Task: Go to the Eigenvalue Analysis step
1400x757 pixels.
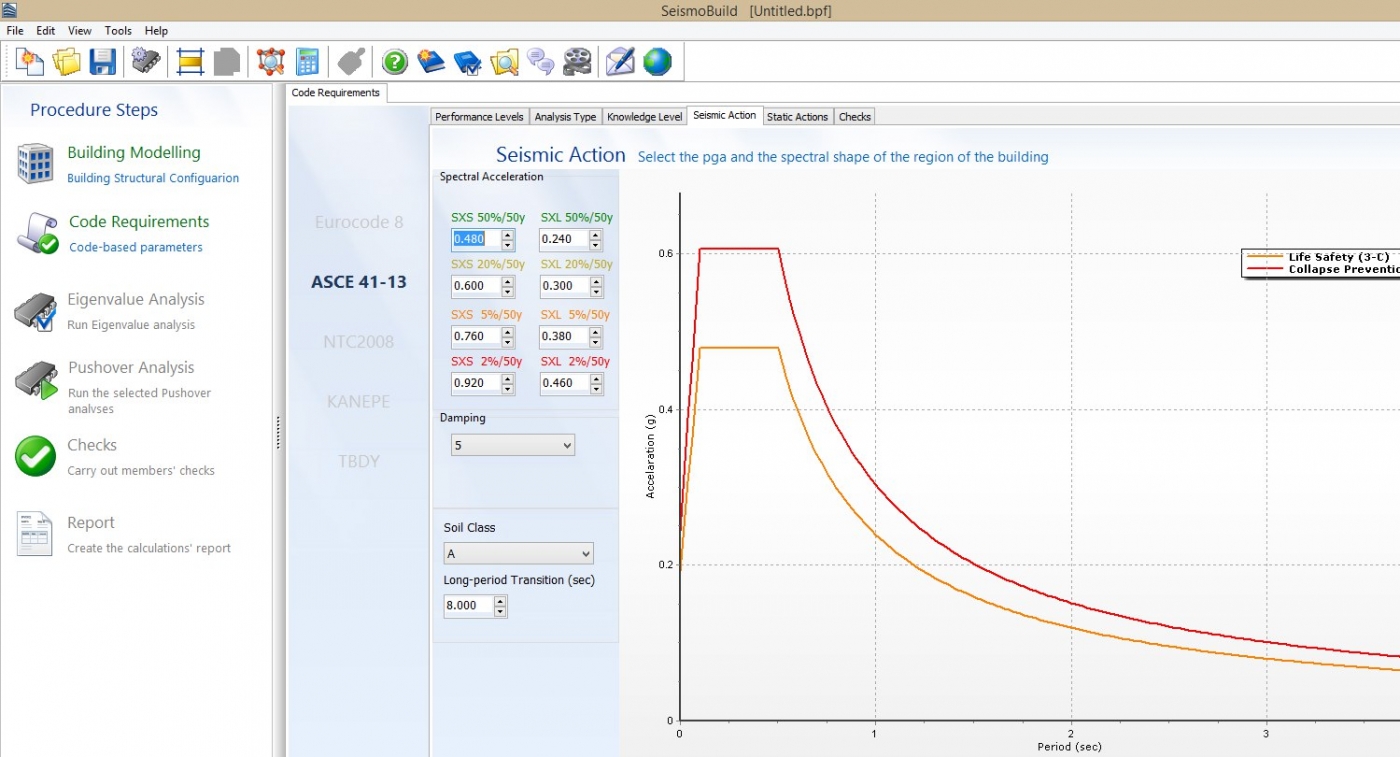Action: (x=136, y=300)
